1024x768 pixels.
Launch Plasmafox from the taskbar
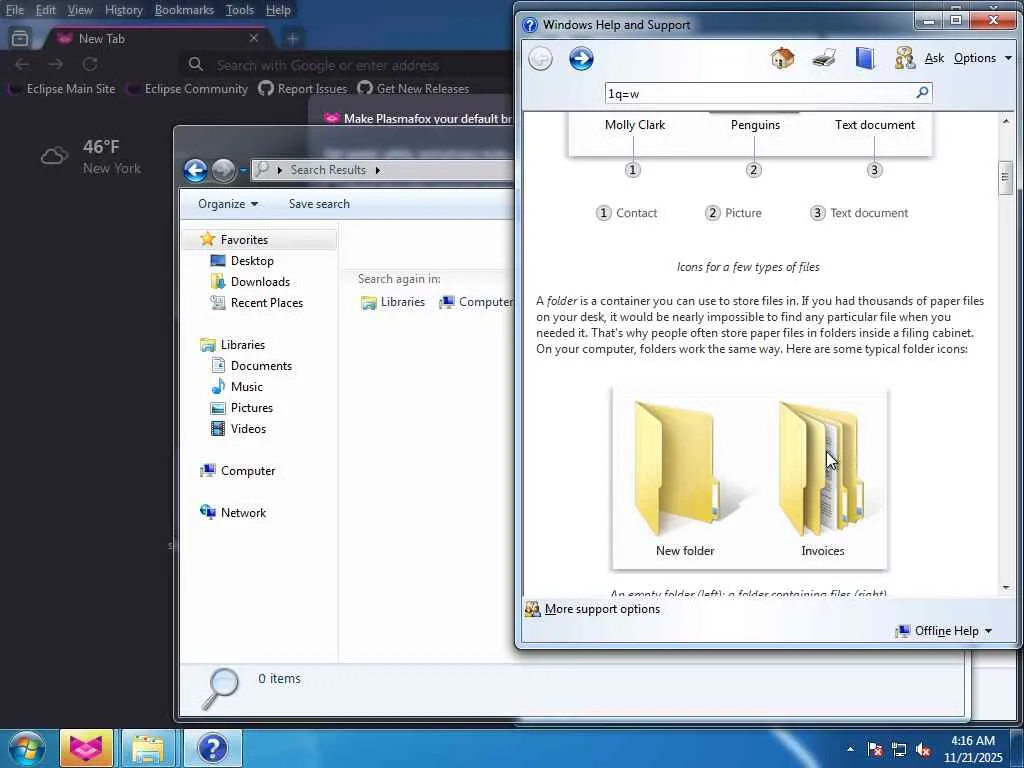[x=86, y=748]
